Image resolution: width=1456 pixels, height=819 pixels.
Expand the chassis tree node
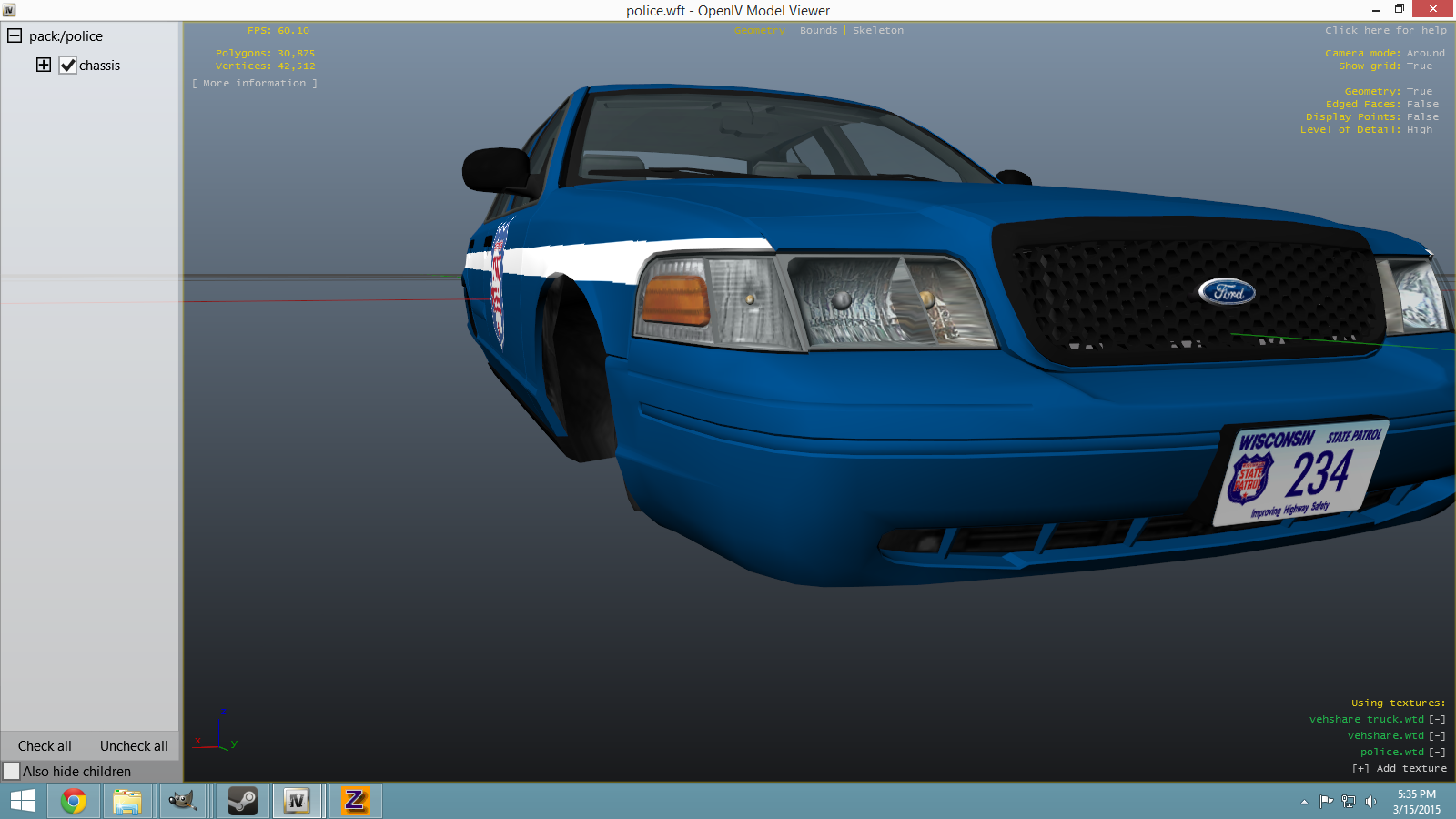pyautogui.click(x=44, y=65)
